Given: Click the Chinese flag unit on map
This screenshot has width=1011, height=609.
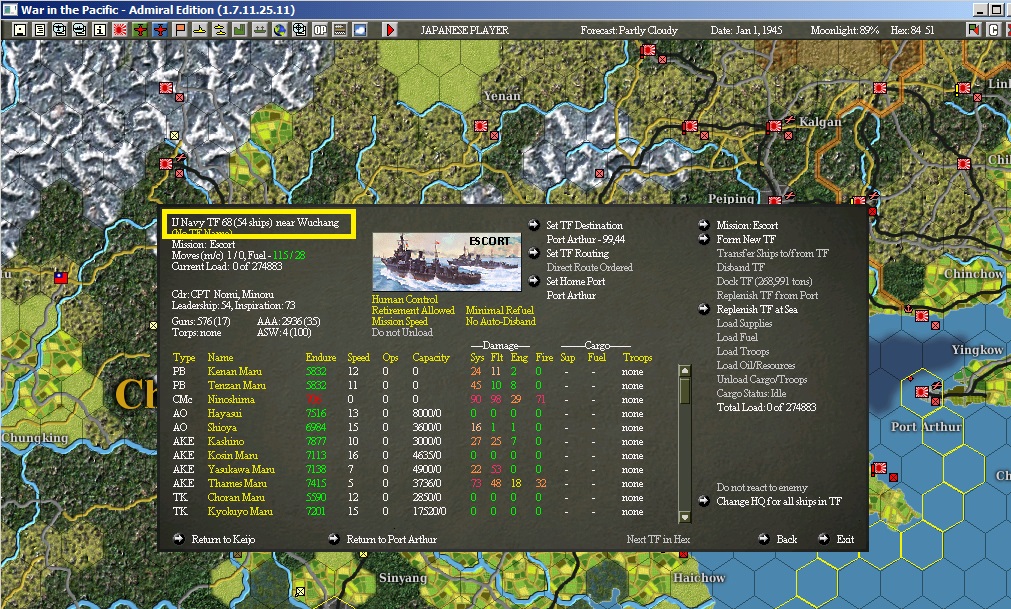Looking at the screenshot, I should coord(61,277).
